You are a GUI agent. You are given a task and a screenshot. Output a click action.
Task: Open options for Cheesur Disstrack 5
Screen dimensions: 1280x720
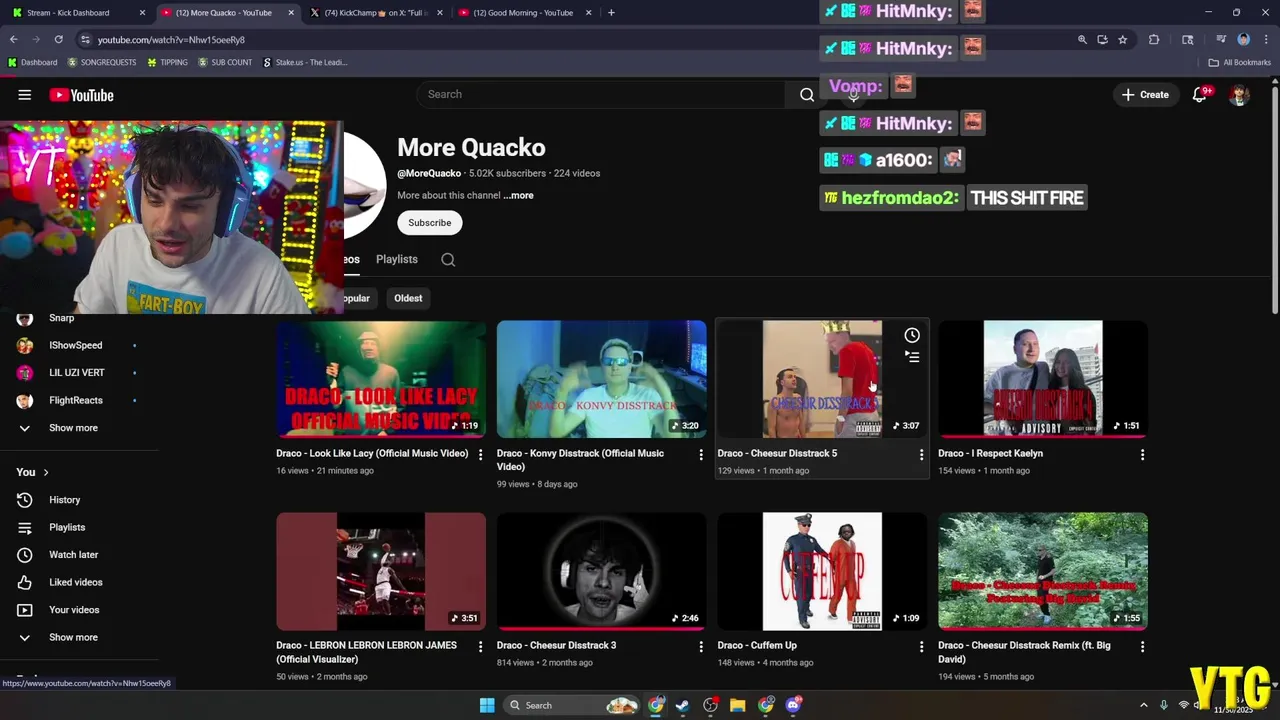tap(921, 454)
